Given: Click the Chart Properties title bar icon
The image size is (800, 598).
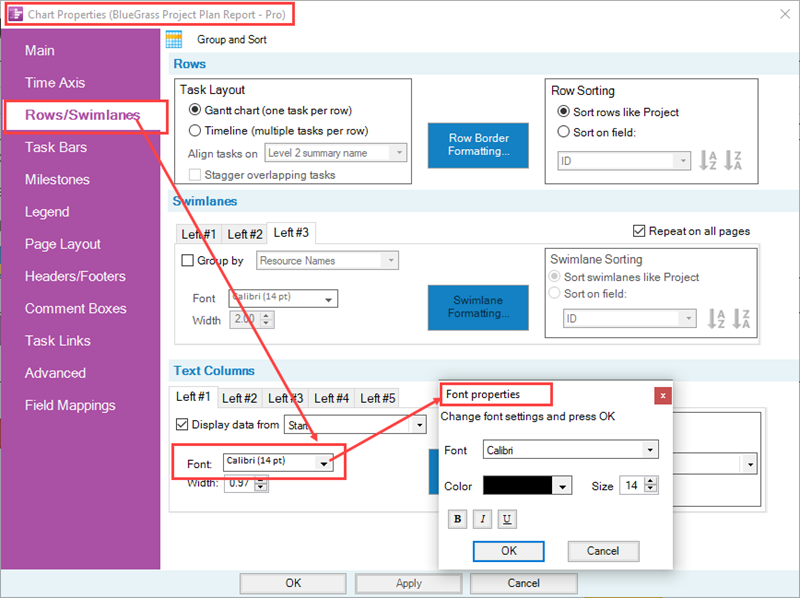Looking at the screenshot, I should [14, 13].
